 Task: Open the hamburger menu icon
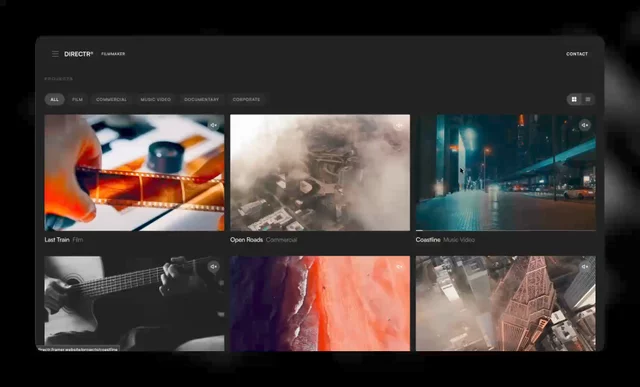(55, 54)
